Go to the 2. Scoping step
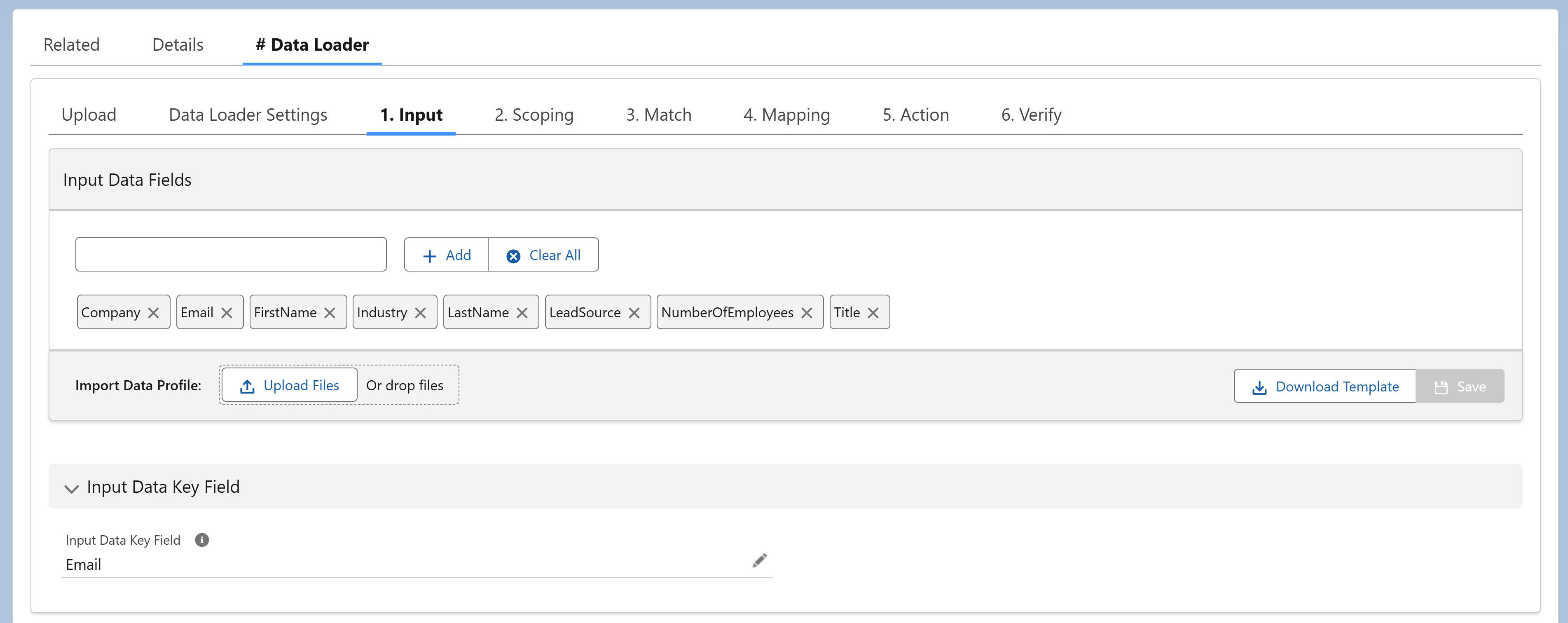Viewport: 1568px width, 623px height. pyautogui.click(x=534, y=115)
